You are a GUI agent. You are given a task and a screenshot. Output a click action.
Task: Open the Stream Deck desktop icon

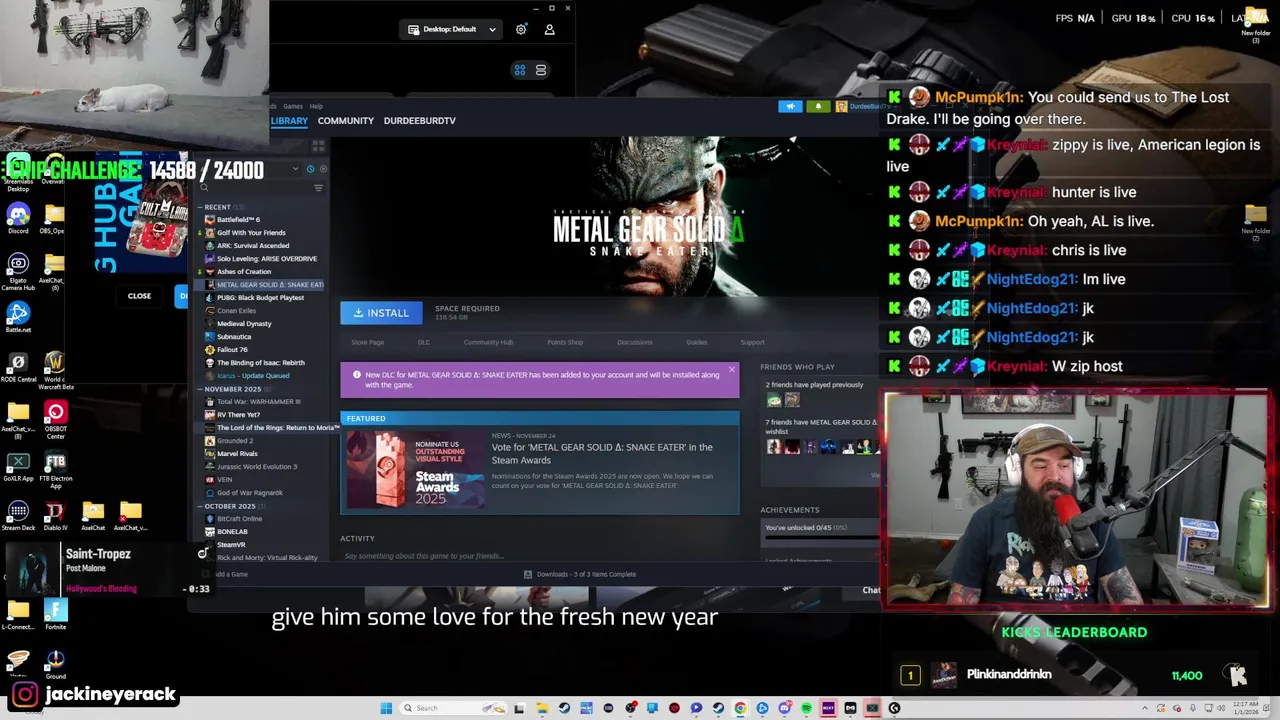[x=18, y=517]
